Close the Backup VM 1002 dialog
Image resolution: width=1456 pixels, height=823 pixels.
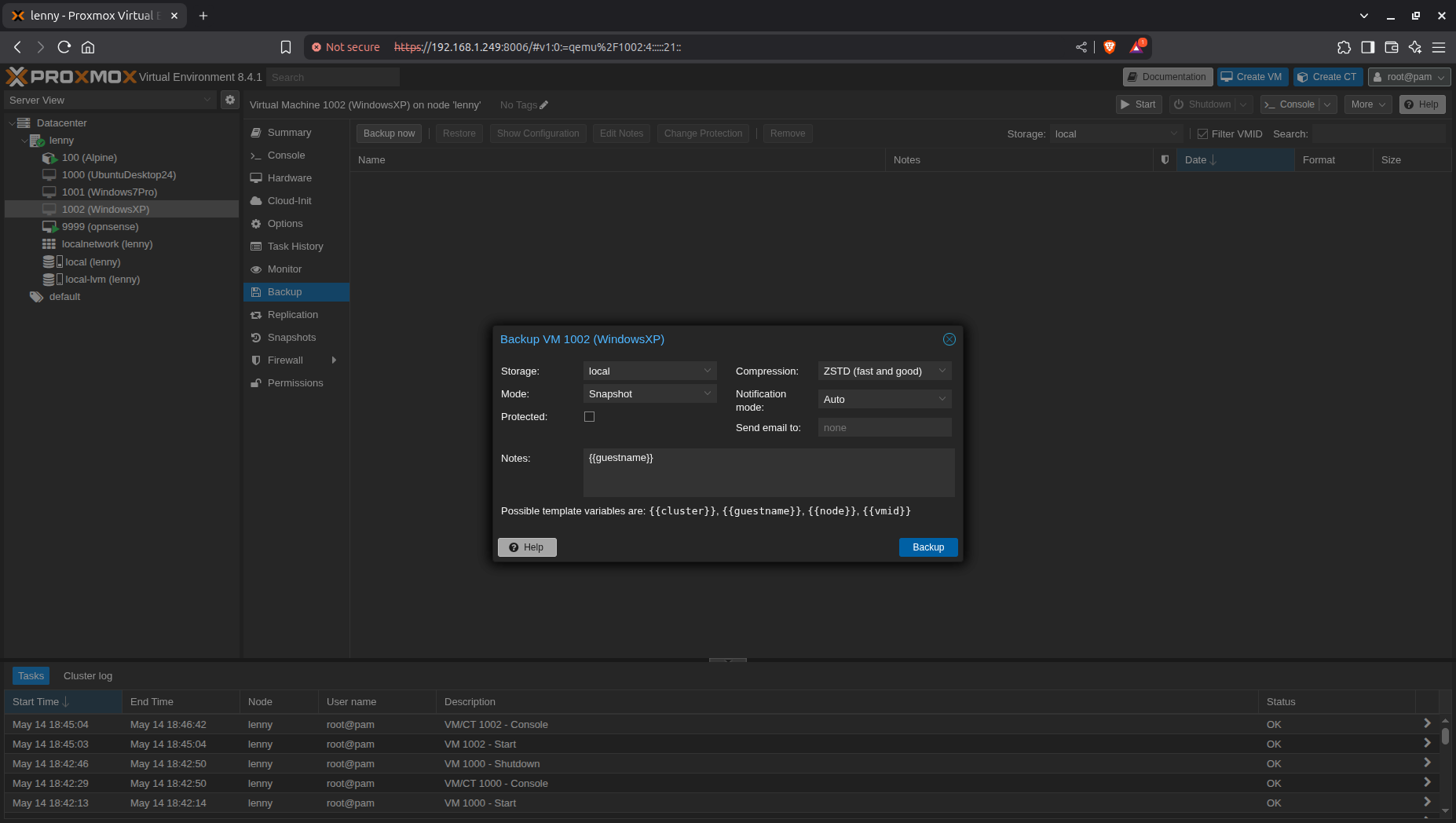[949, 339]
